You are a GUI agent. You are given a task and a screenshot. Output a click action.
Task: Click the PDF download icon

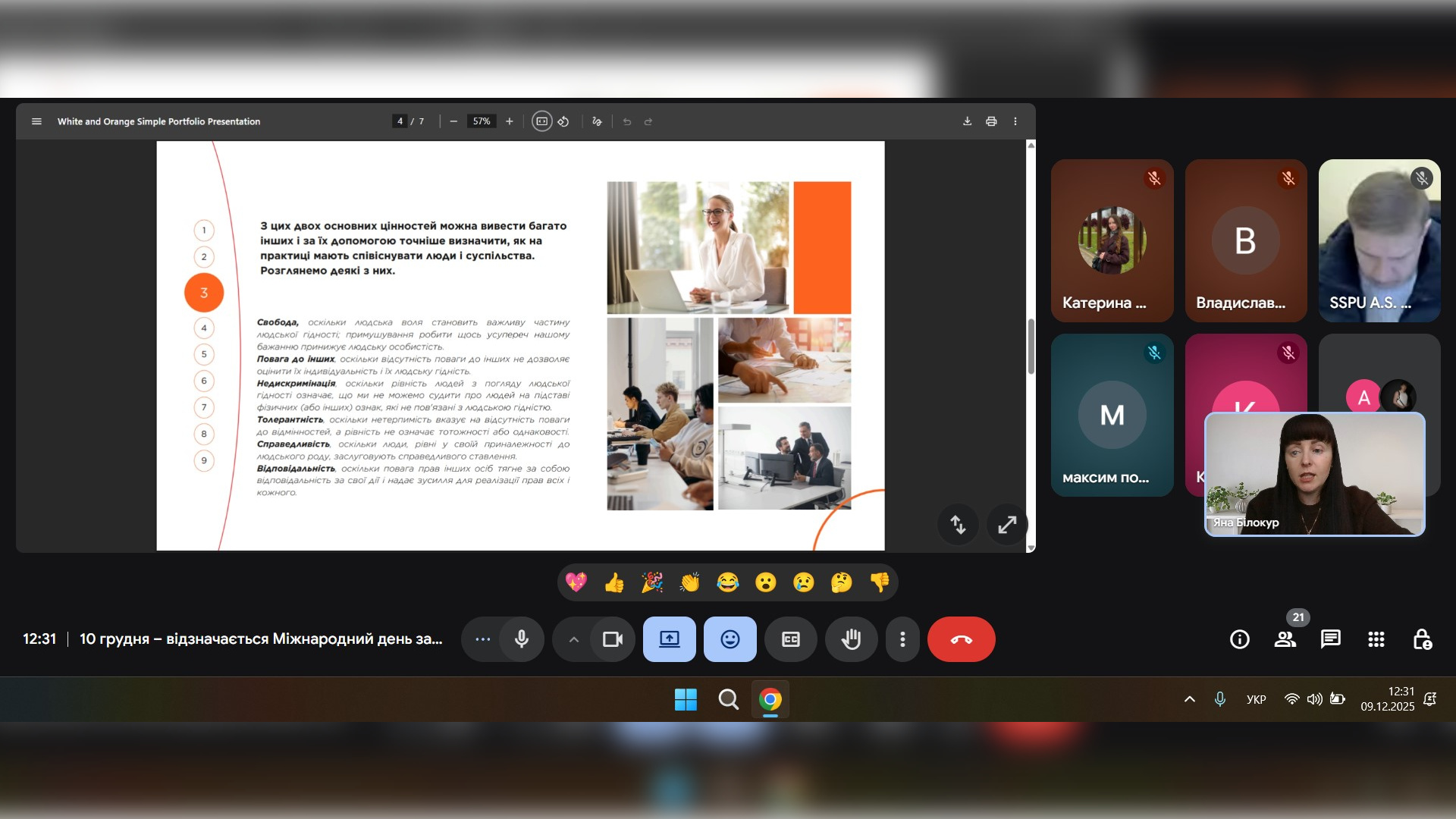click(967, 121)
